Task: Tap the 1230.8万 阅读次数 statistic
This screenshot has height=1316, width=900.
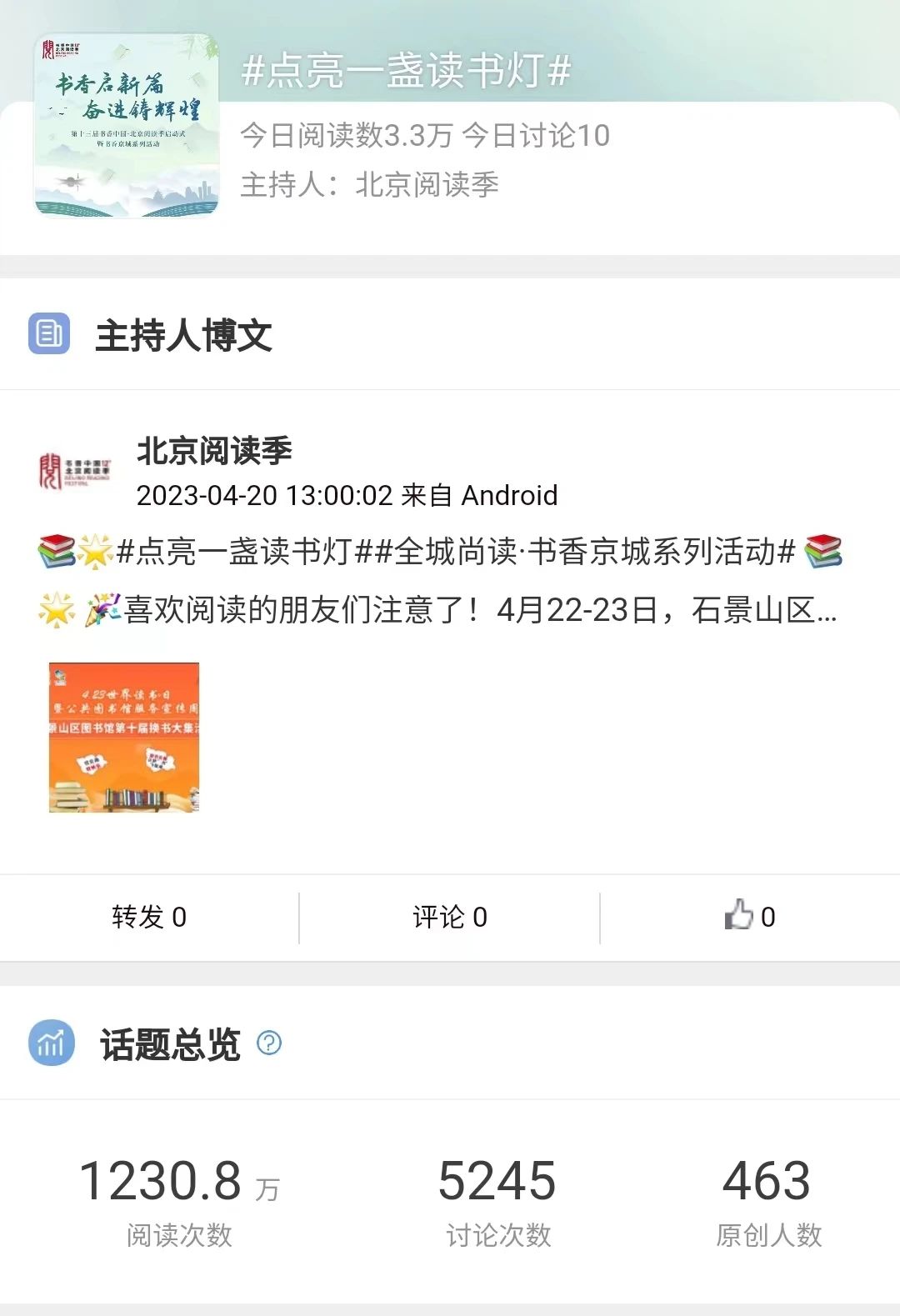Action: [179, 1200]
